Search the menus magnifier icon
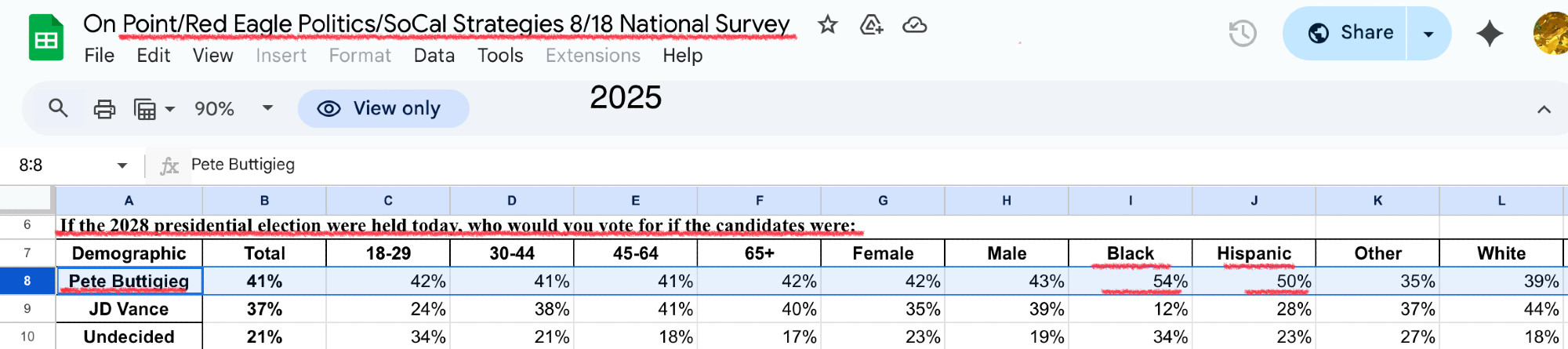The width and height of the screenshot is (1568, 349). [x=58, y=107]
